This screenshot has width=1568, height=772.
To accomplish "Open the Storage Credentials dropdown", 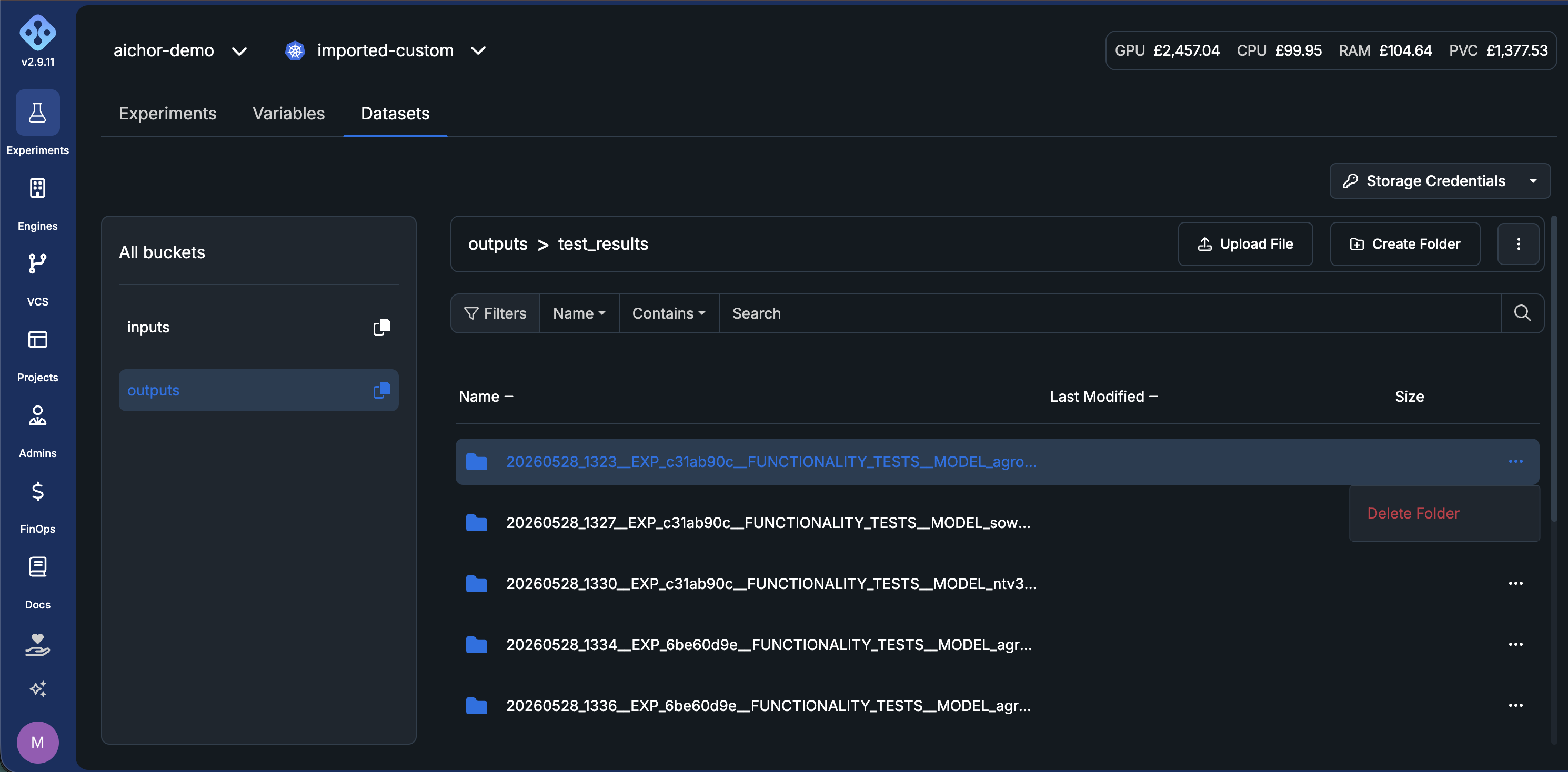I will (x=1440, y=181).
